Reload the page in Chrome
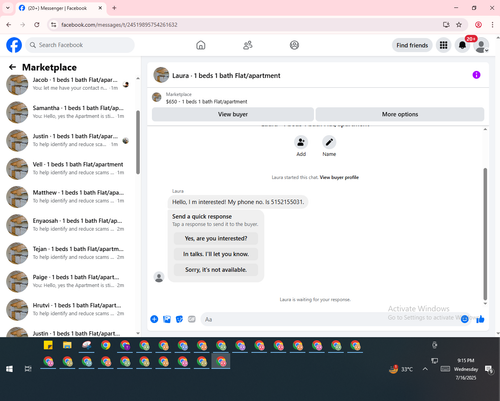 pyautogui.click(x=37, y=25)
